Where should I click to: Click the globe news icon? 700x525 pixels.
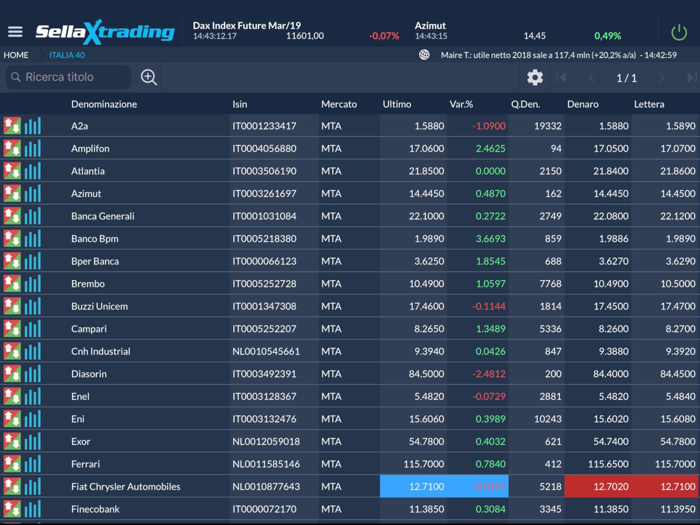tap(424, 55)
